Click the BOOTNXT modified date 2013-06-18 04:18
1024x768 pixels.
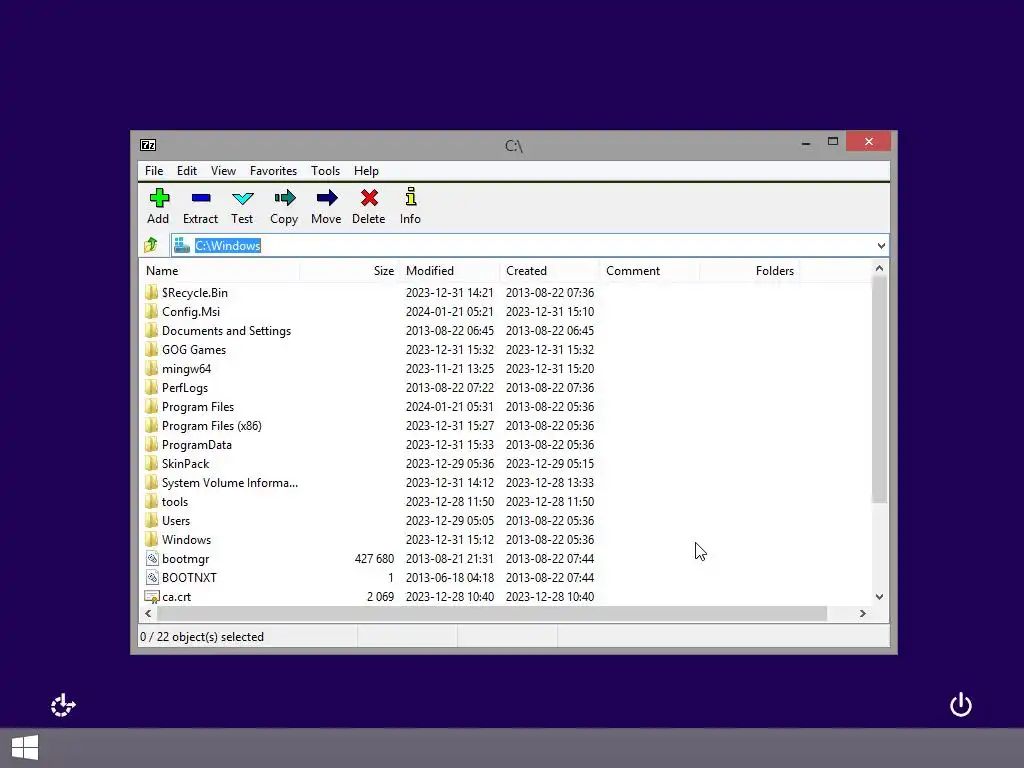pos(450,577)
